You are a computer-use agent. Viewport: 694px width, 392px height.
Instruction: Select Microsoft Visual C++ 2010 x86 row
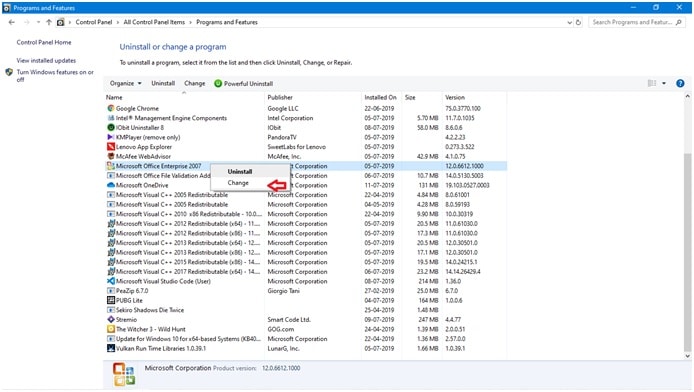point(305,214)
